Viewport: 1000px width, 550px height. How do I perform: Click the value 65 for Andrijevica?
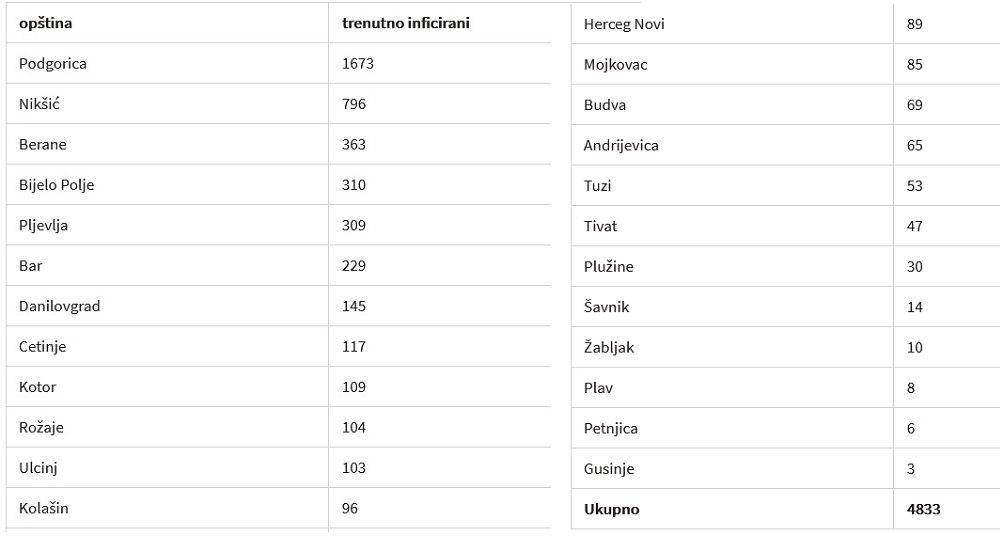[915, 145]
